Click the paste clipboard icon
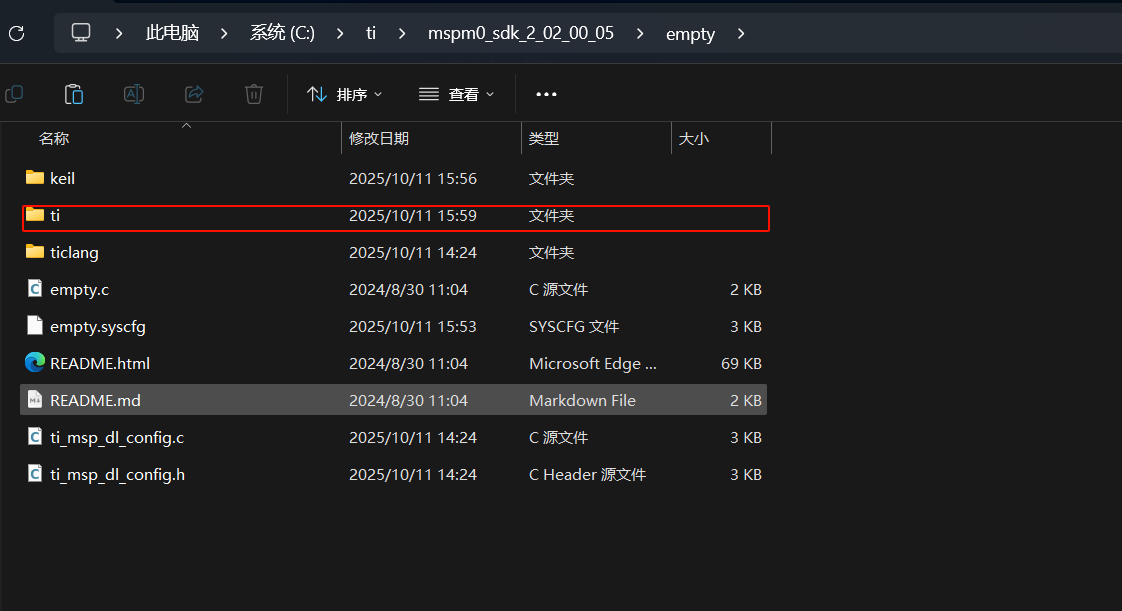This screenshot has width=1122, height=611. 73,94
